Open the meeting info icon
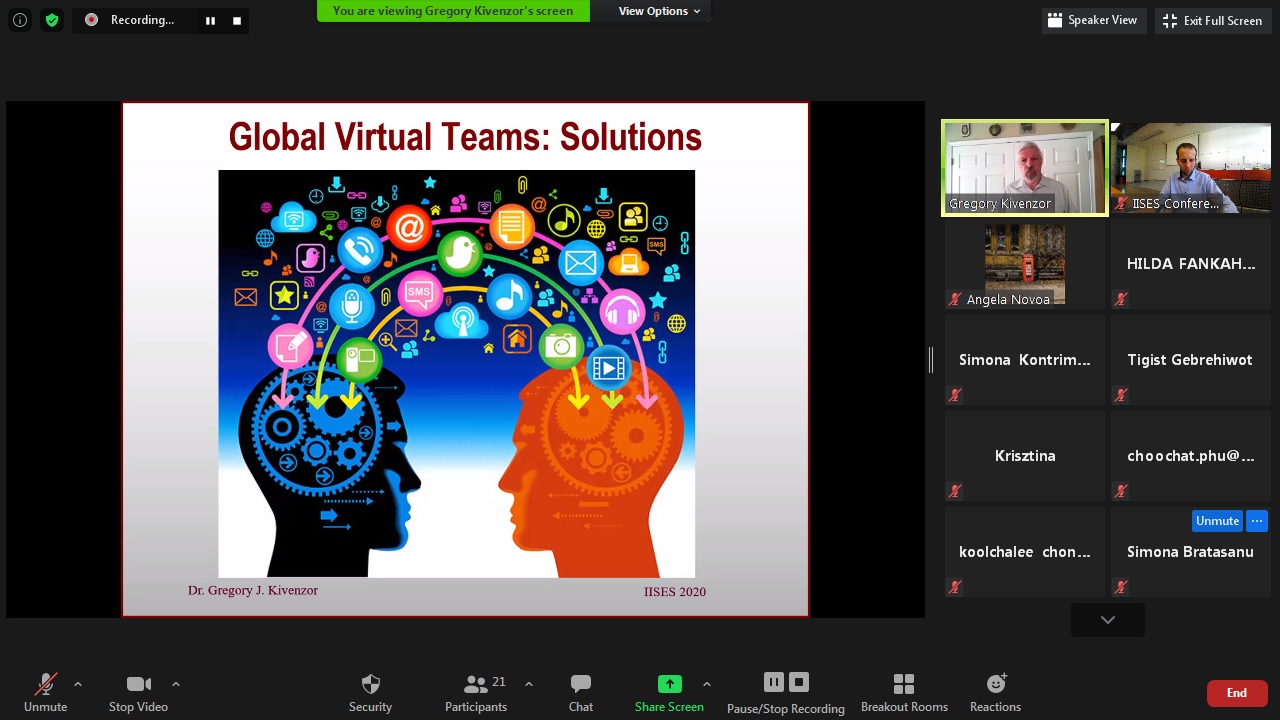This screenshot has height=720, width=1280. point(20,20)
